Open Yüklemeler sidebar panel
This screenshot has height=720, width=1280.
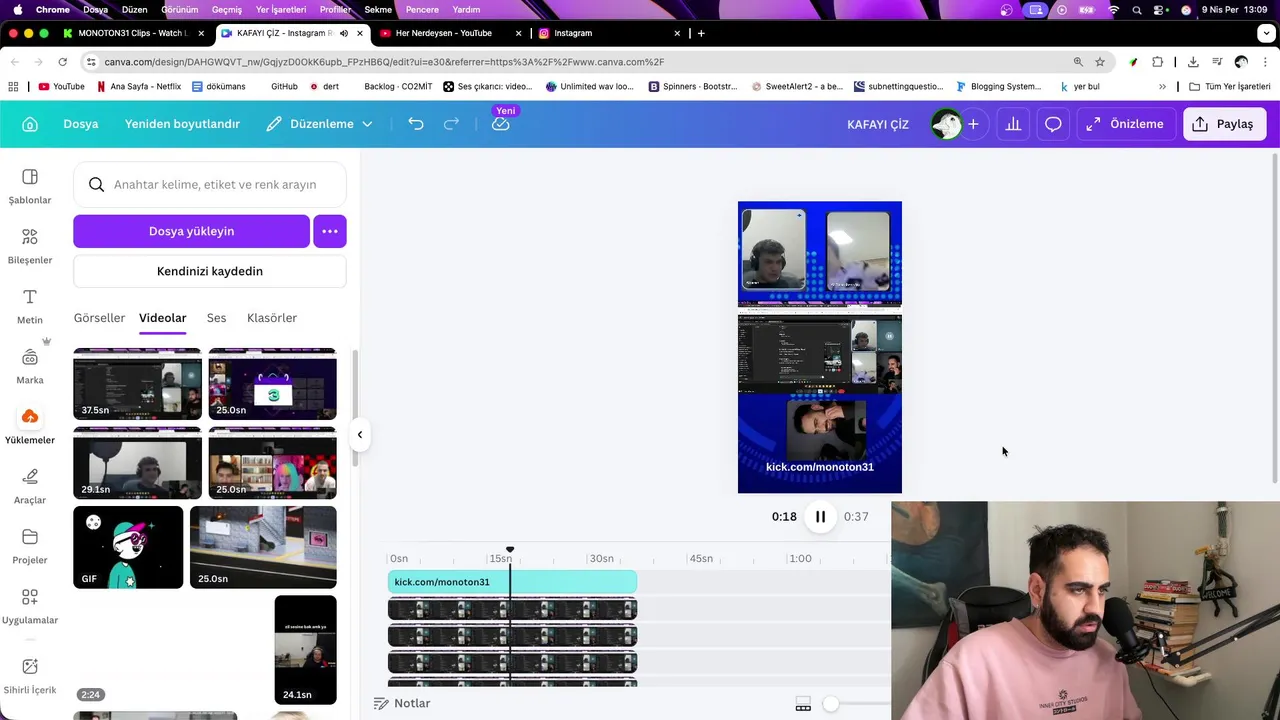[30, 426]
